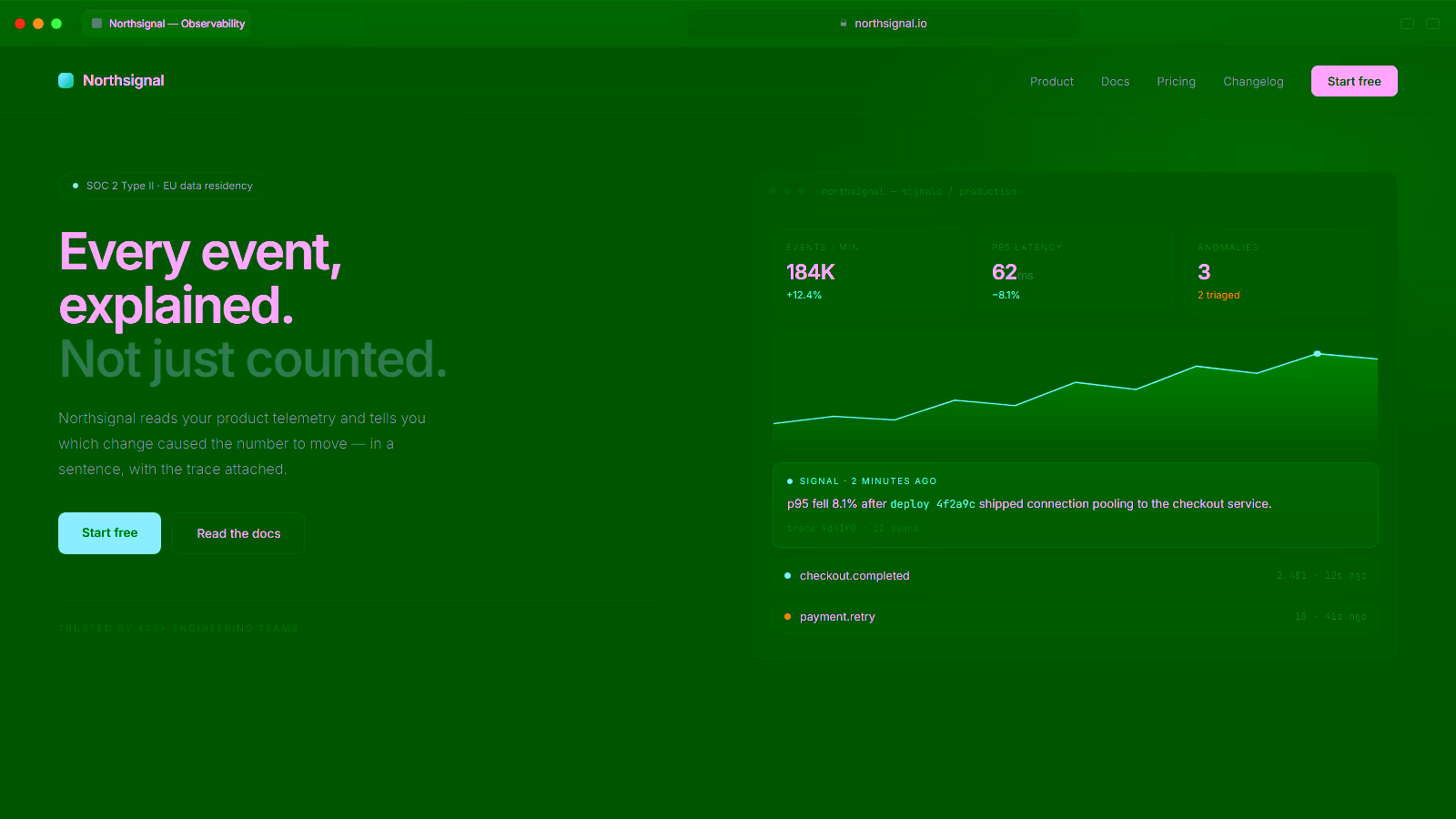The image size is (1456, 819).
Task: Click the "18 · 41s ago" count
Action: [x=1330, y=617]
